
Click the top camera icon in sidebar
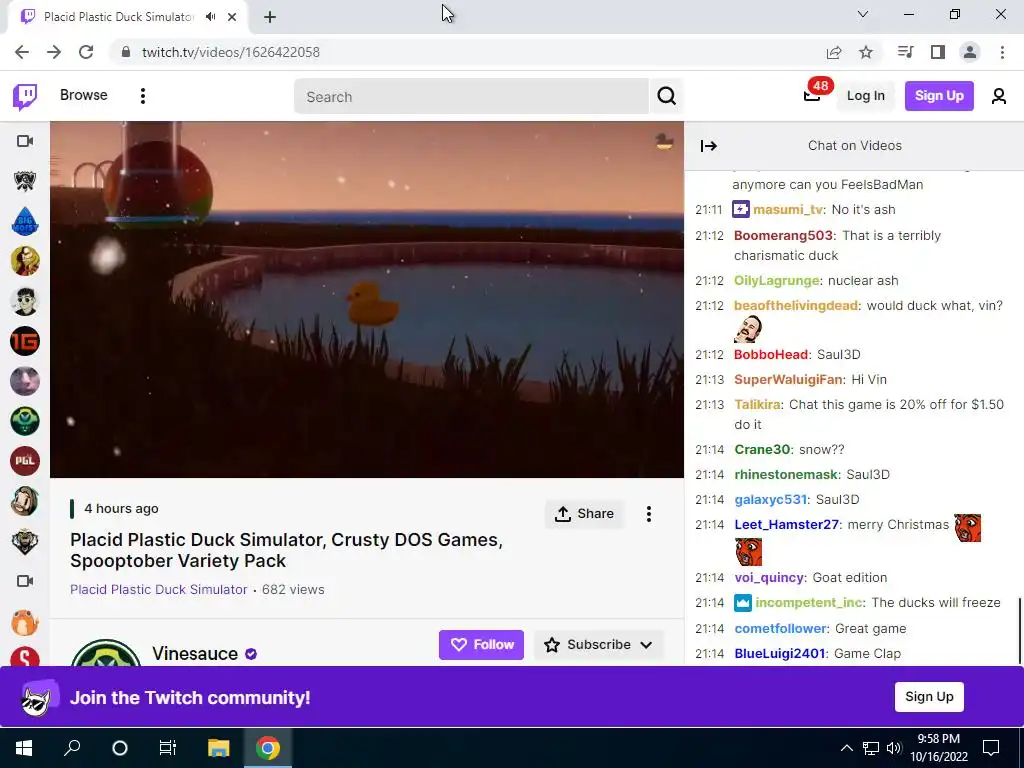[x=25, y=141]
